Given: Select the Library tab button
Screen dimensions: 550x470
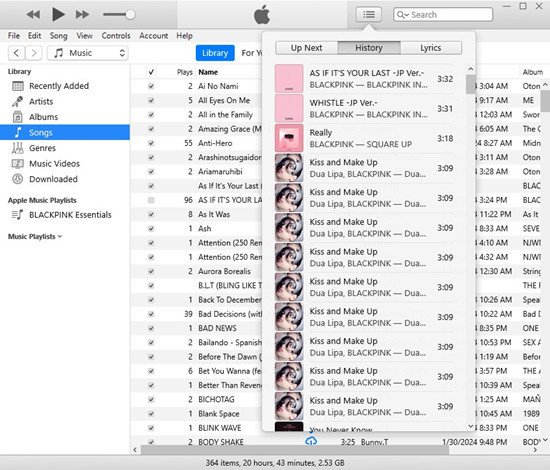Looking at the screenshot, I should (x=215, y=53).
